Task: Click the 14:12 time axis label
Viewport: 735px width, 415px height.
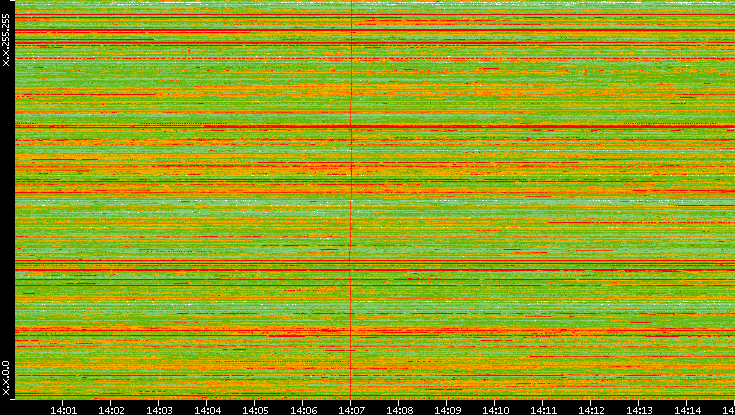Action: (x=591, y=410)
